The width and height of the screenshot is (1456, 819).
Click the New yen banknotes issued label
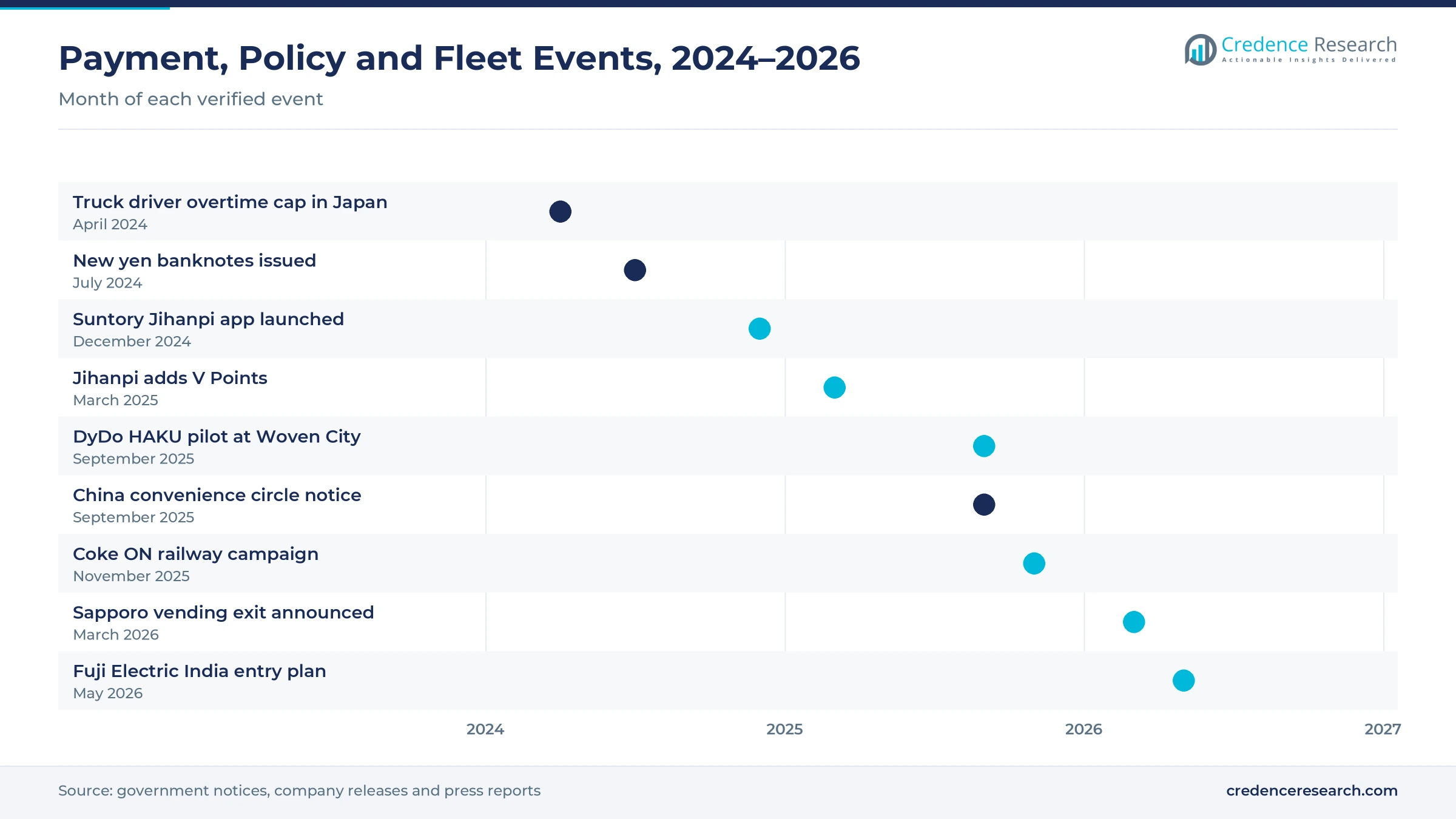(x=194, y=261)
